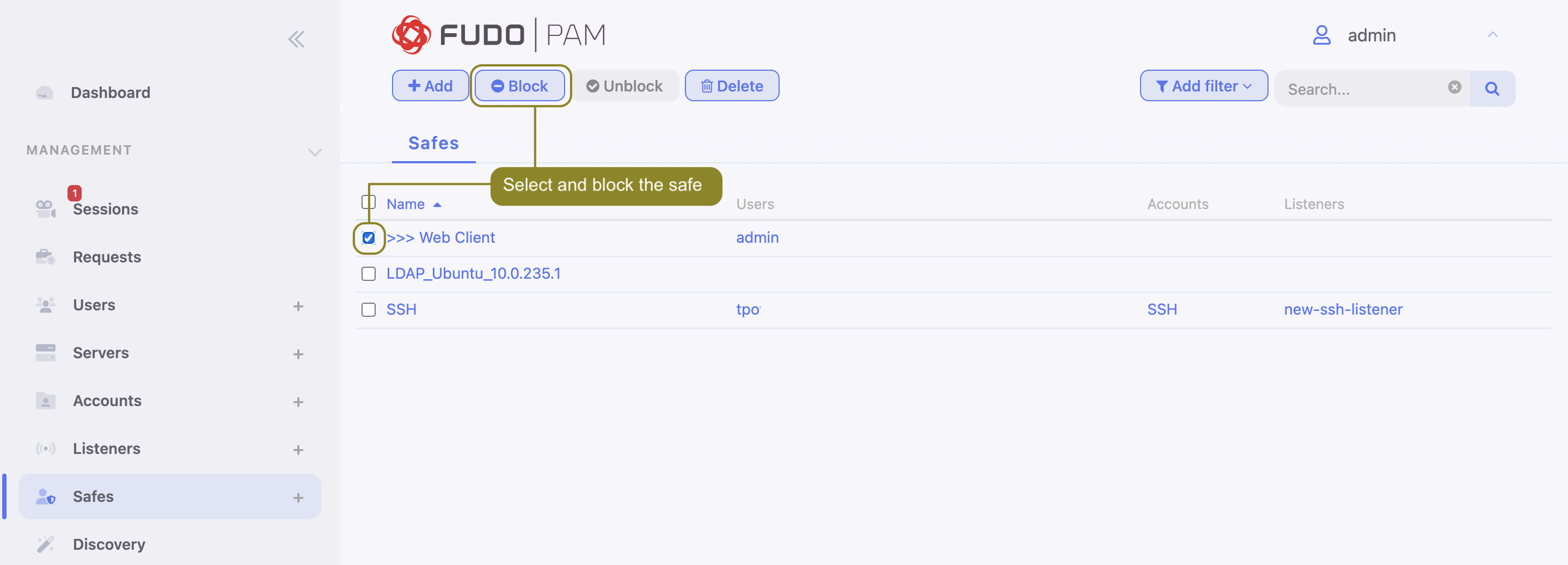Select the SSH safe checkbox
This screenshot has width=1568, height=565.
coord(368,309)
